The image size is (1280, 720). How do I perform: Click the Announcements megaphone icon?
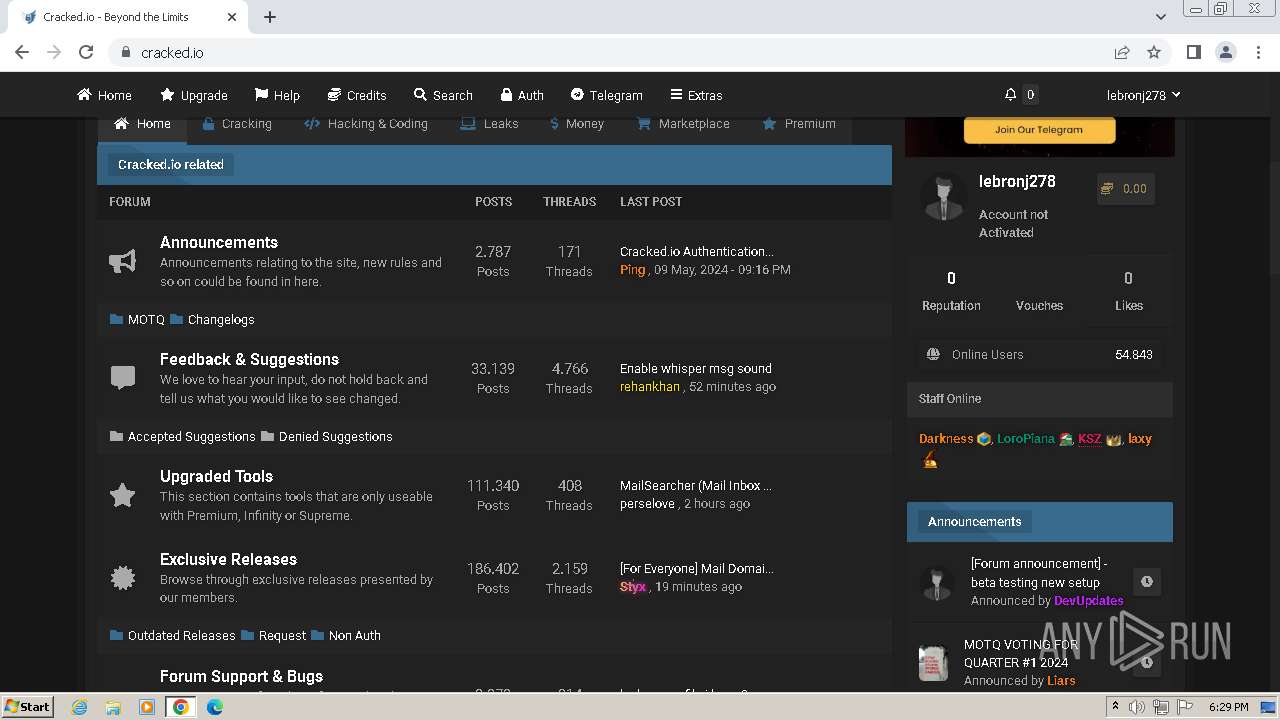point(123,261)
